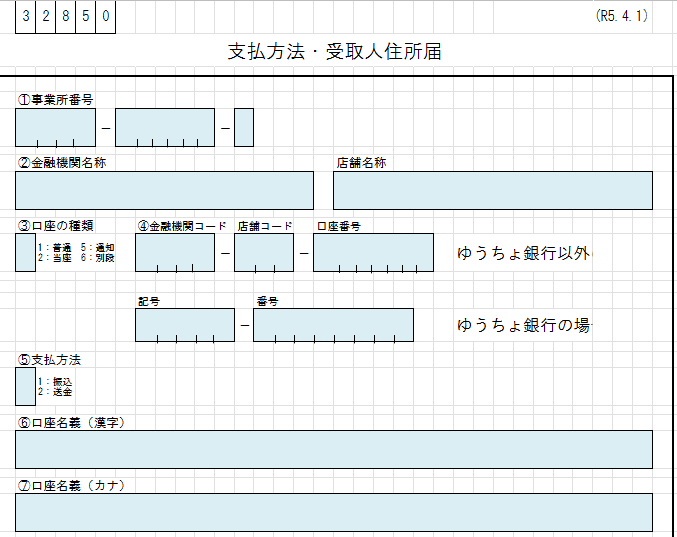Click the 記号 input field
Image resolution: width=677 pixels, height=537 pixels.
click(185, 325)
